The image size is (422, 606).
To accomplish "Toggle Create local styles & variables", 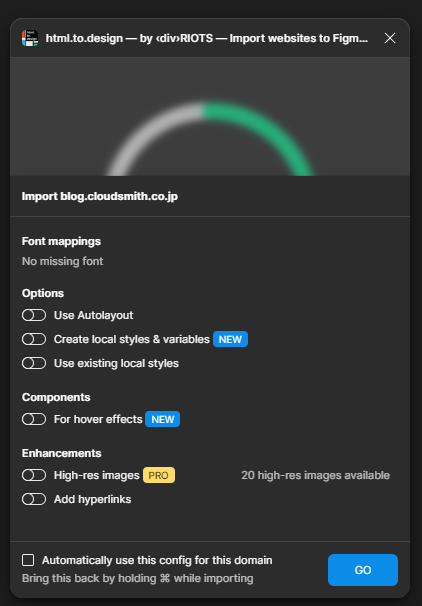I will point(34,339).
